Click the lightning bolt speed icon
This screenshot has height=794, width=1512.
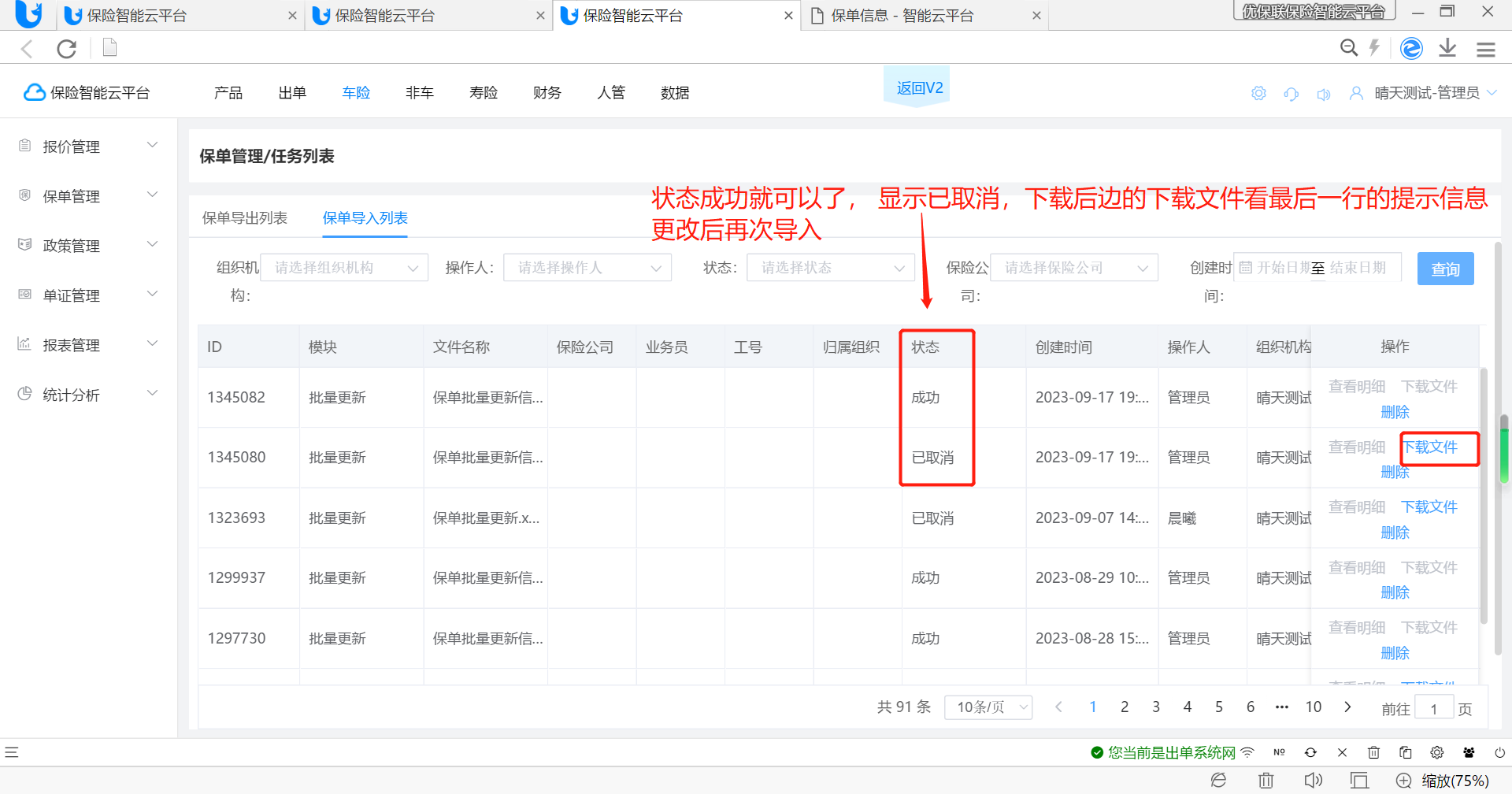pyautogui.click(x=1374, y=48)
